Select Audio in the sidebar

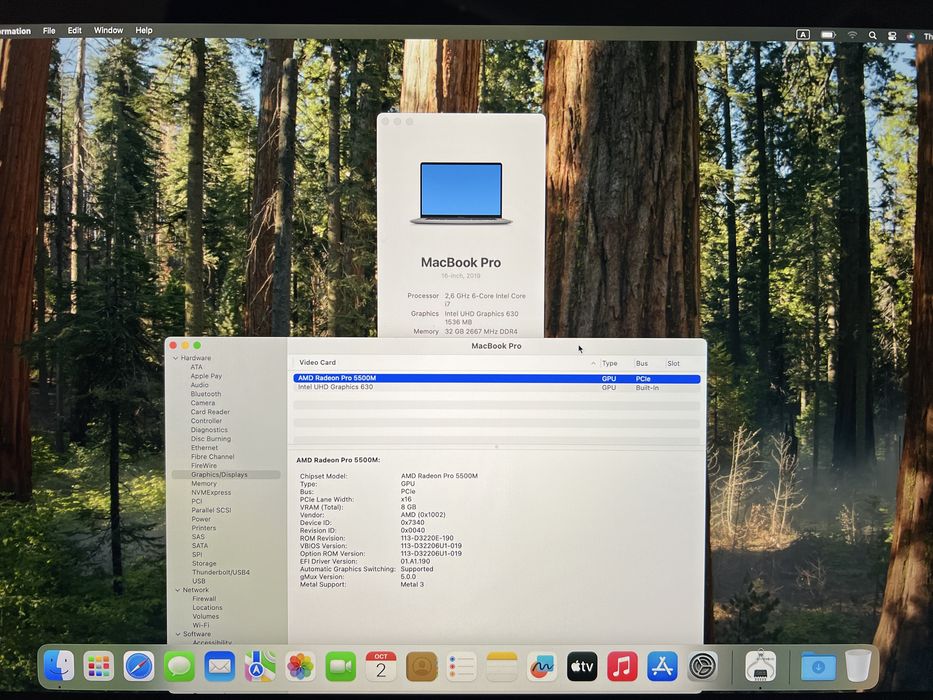[x=199, y=385]
